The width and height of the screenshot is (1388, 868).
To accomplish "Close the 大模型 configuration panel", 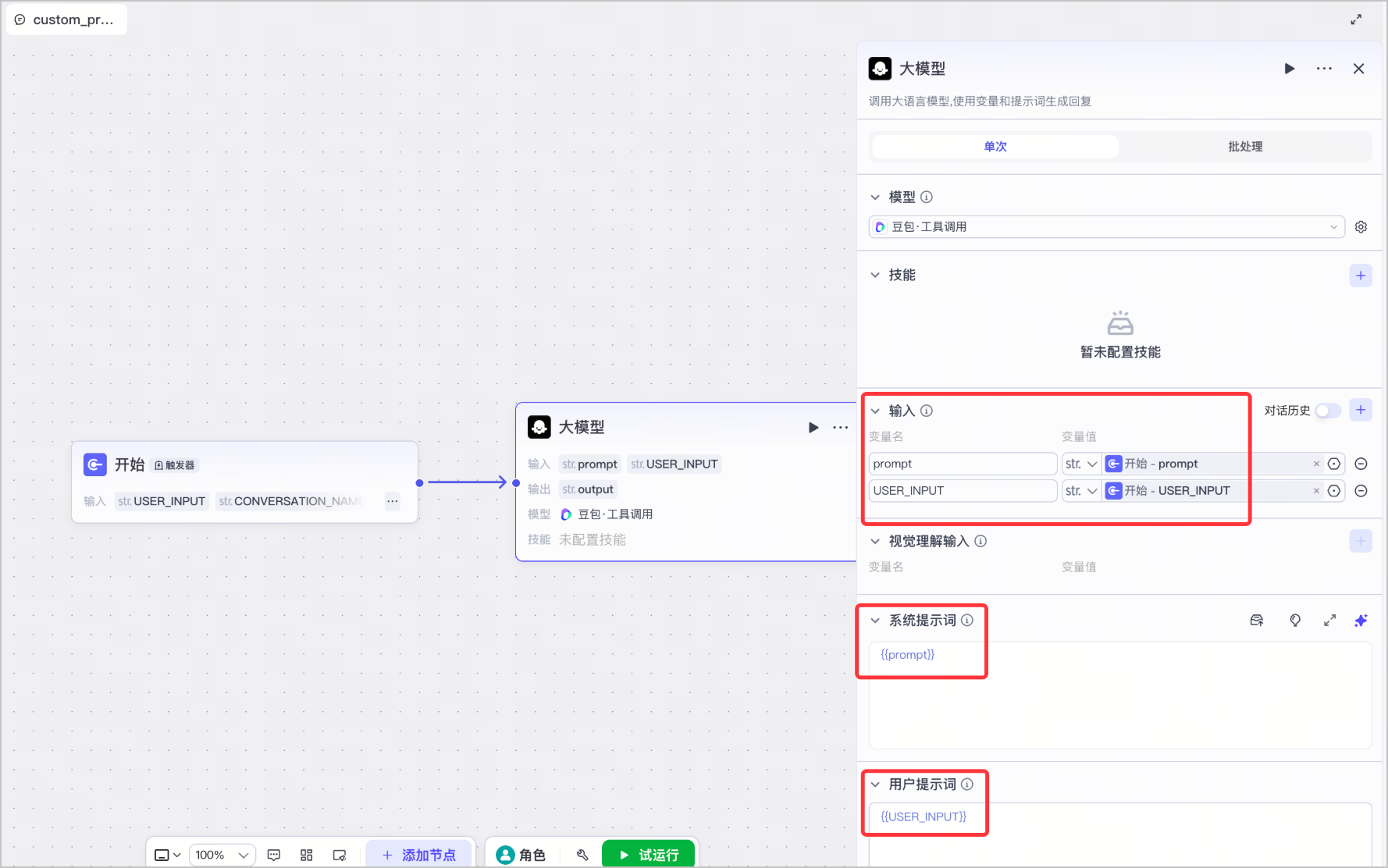I will (x=1358, y=69).
